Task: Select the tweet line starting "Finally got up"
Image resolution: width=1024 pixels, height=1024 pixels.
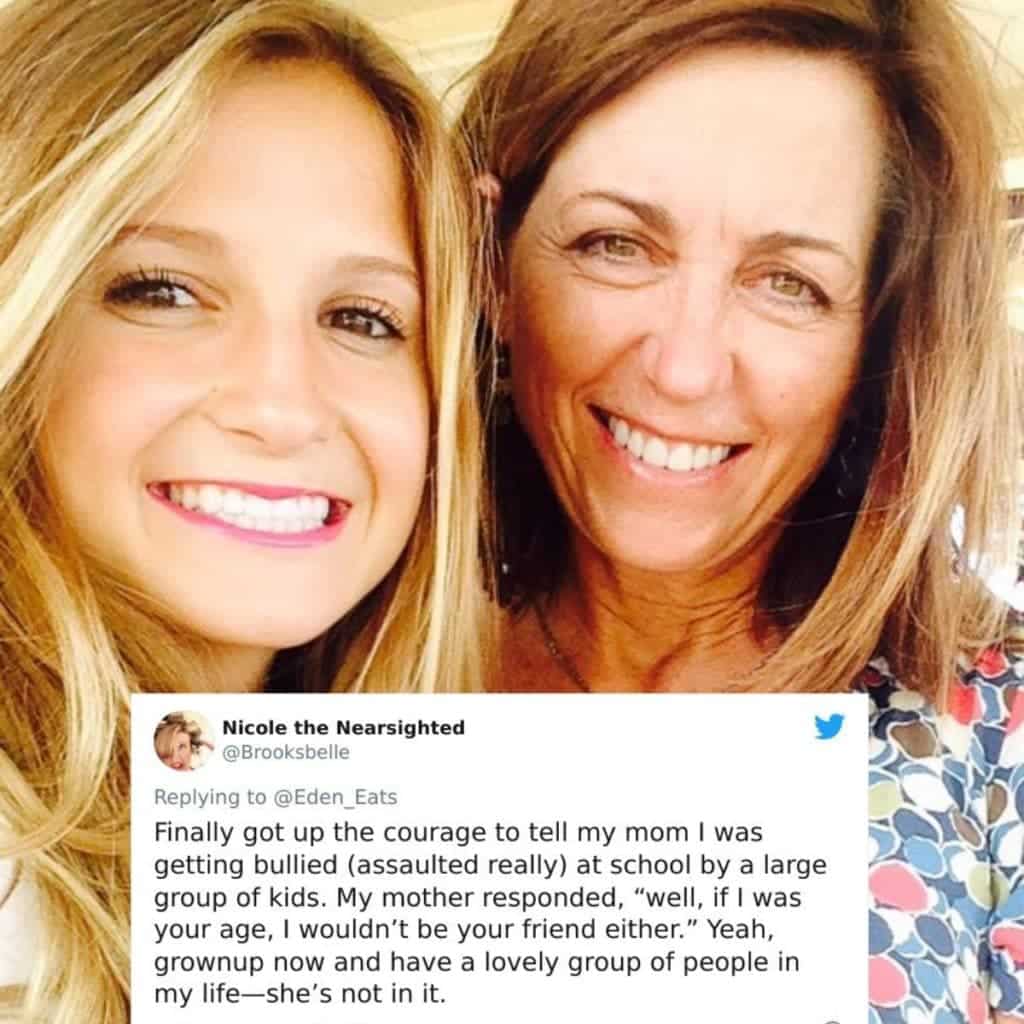Action: point(458,833)
